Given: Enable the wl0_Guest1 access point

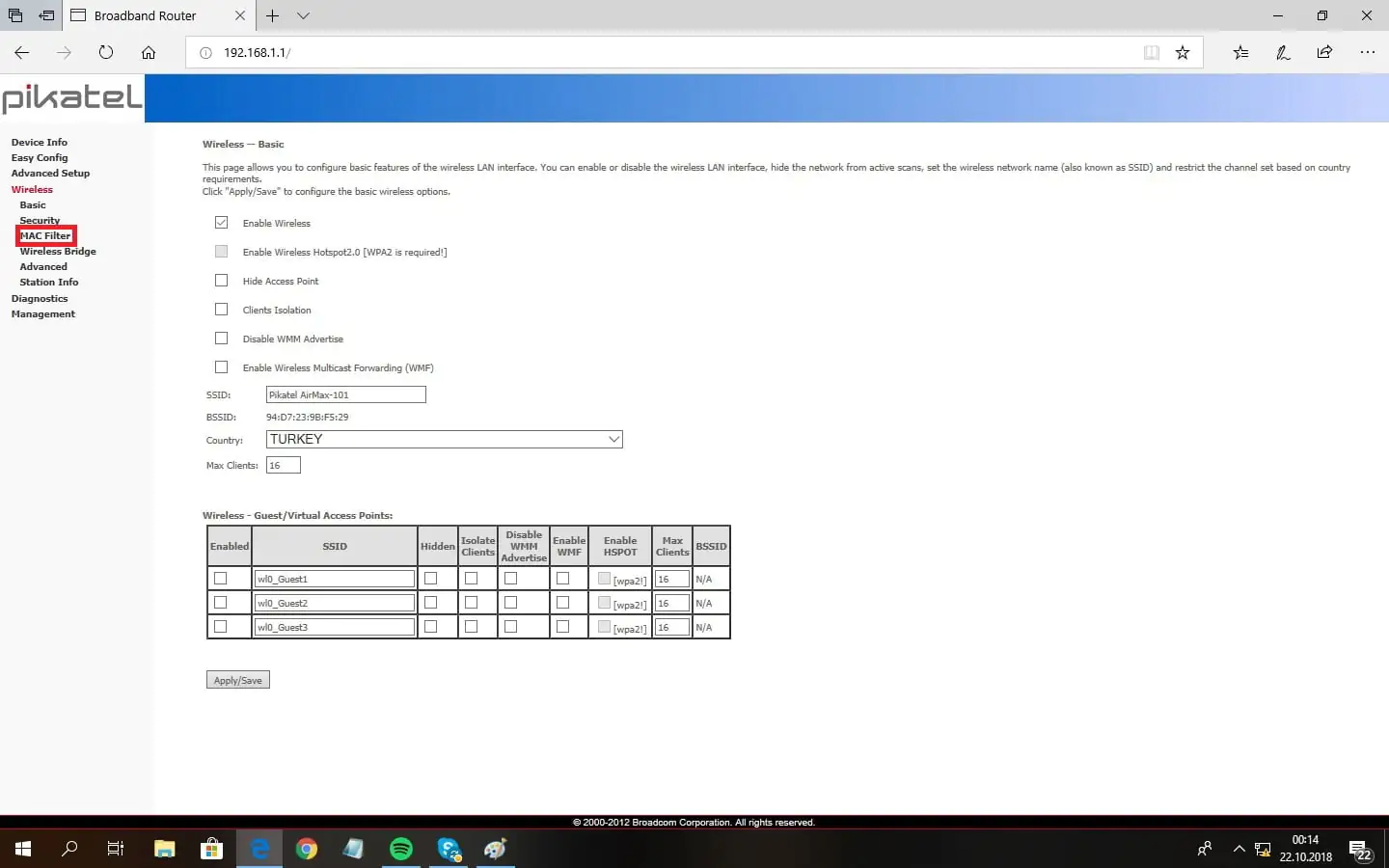Looking at the screenshot, I should (221, 579).
